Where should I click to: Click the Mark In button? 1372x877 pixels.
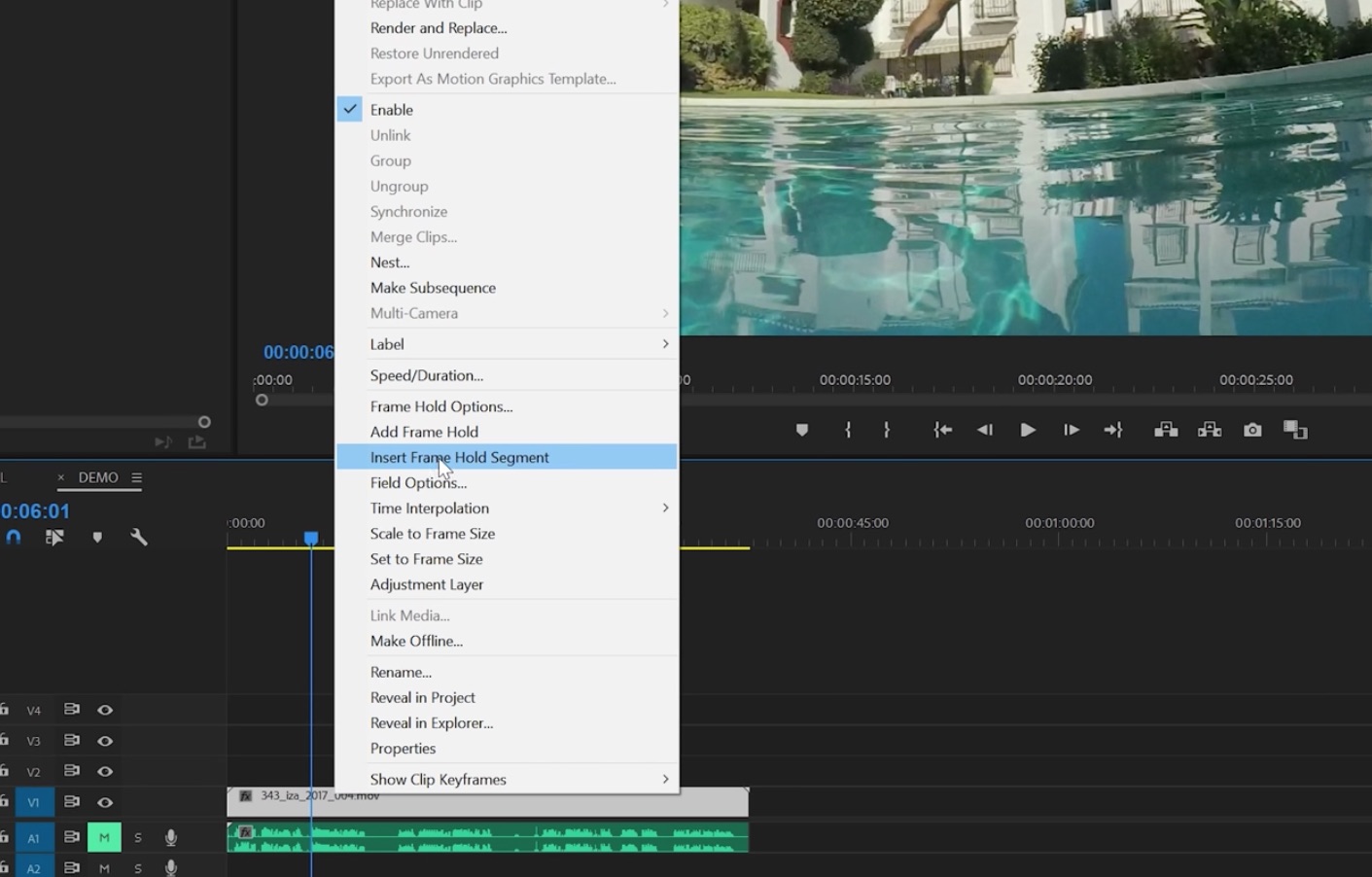point(848,430)
